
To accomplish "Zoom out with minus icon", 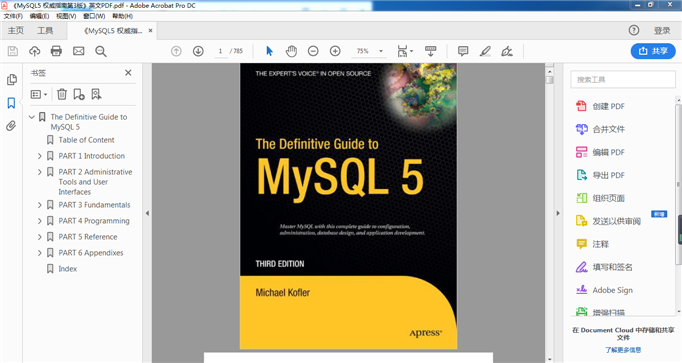I will tap(313, 51).
